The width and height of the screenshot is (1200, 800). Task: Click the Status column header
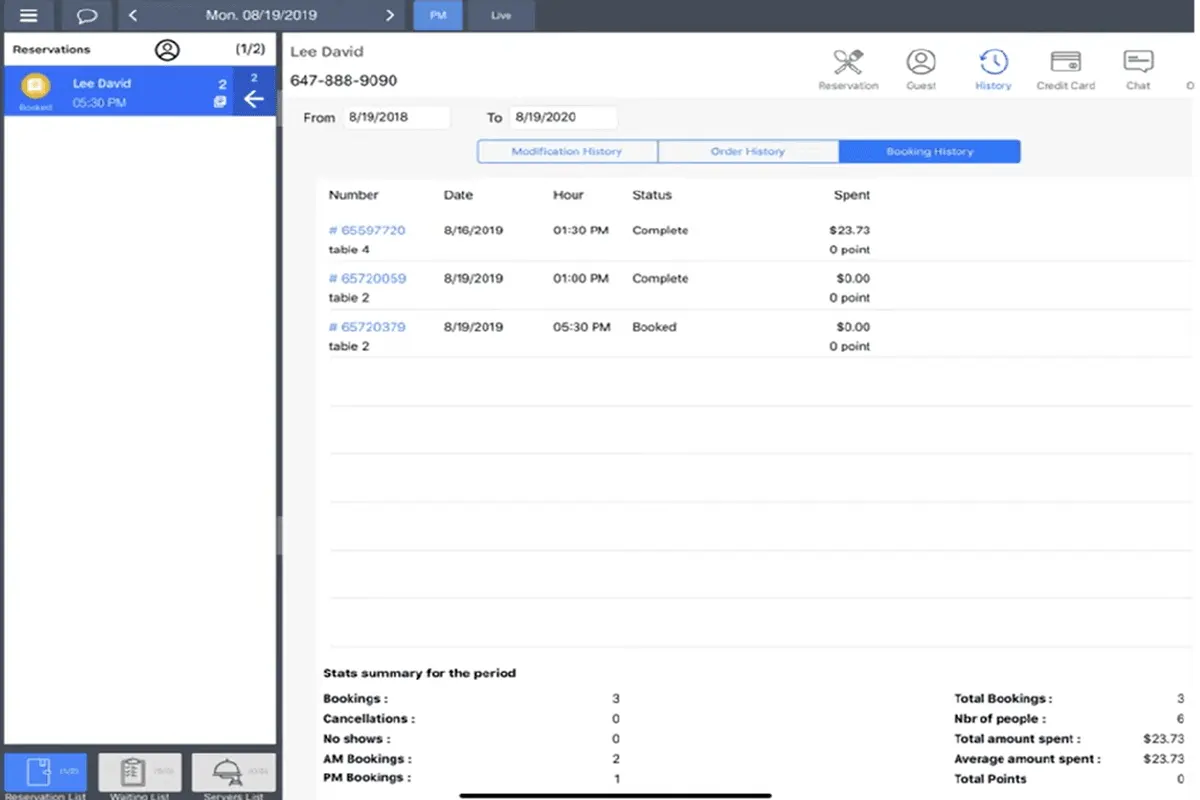[652, 195]
